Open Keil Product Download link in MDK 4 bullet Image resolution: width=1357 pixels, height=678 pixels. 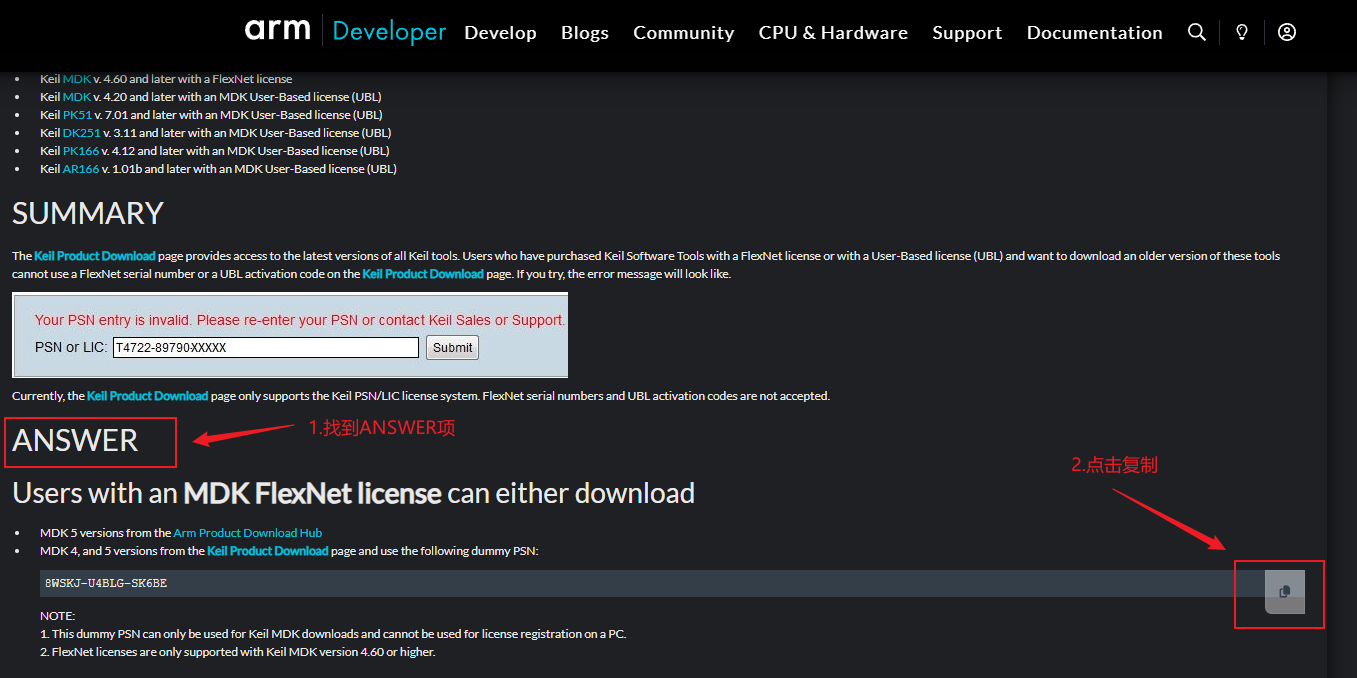tap(268, 551)
